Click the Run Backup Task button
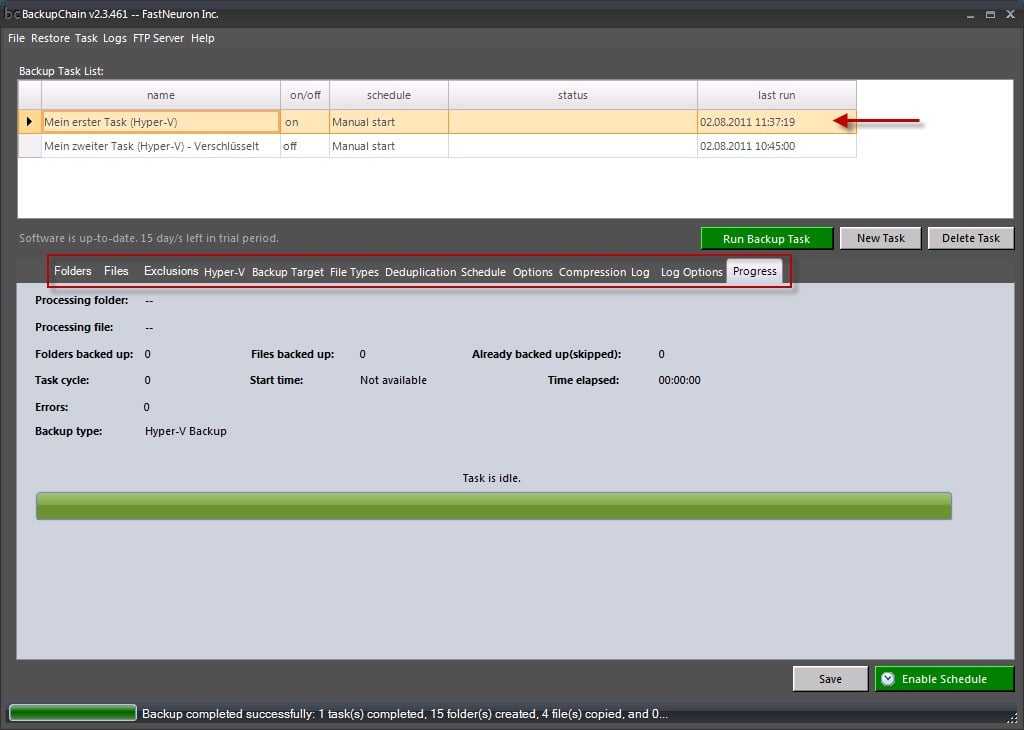1024x730 pixels. click(767, 238)
